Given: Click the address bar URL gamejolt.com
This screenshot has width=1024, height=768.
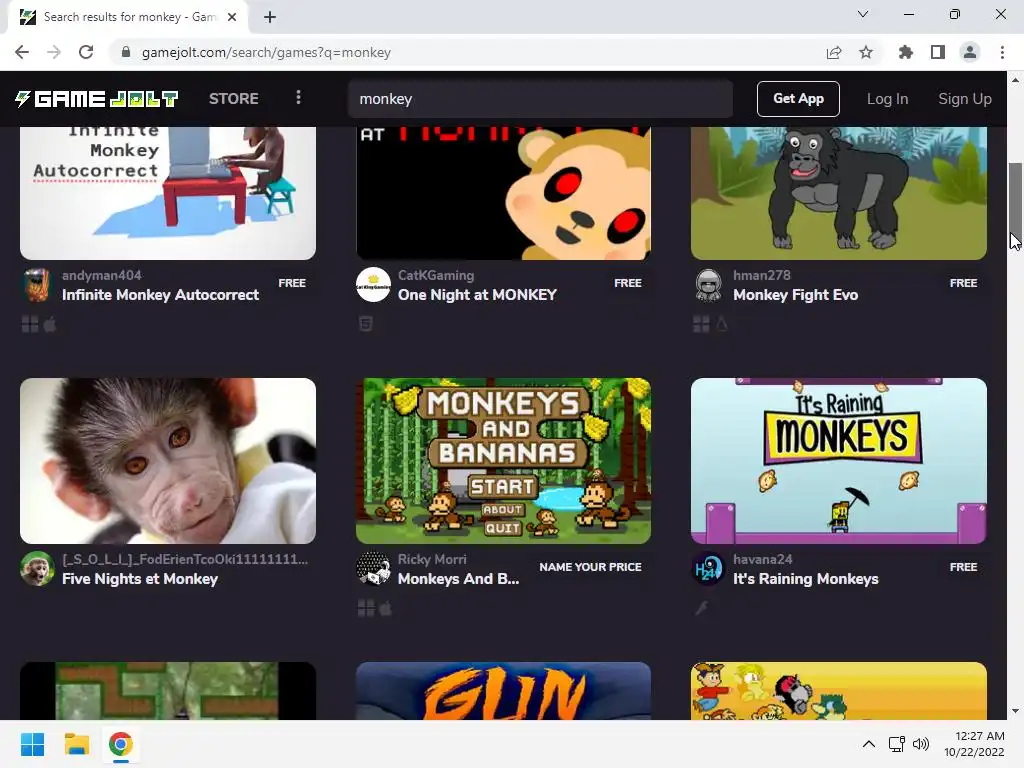Looking at the screenshot, I should [x=266, y=52].
